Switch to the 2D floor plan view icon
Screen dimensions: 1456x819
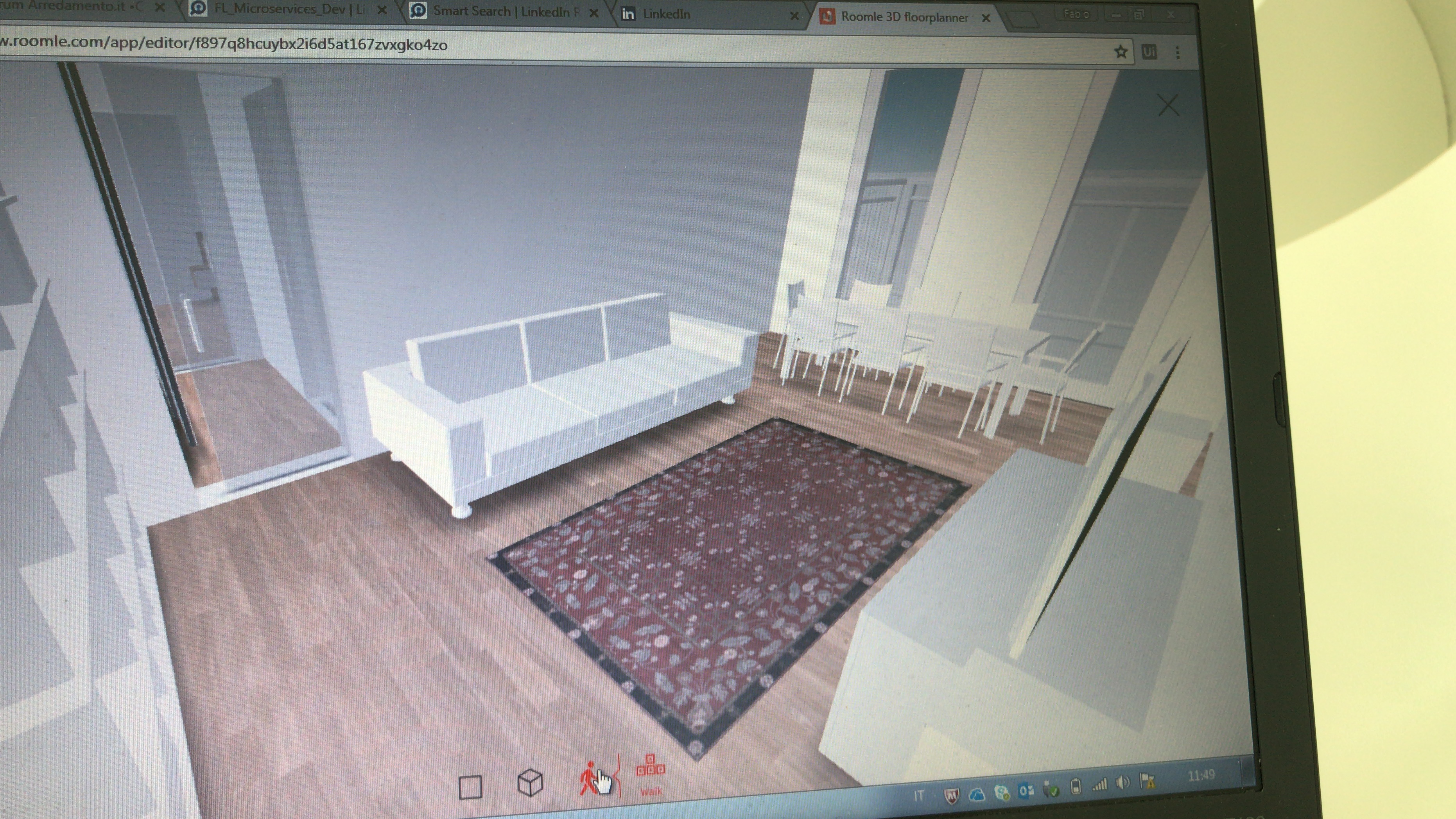point(470,787)
